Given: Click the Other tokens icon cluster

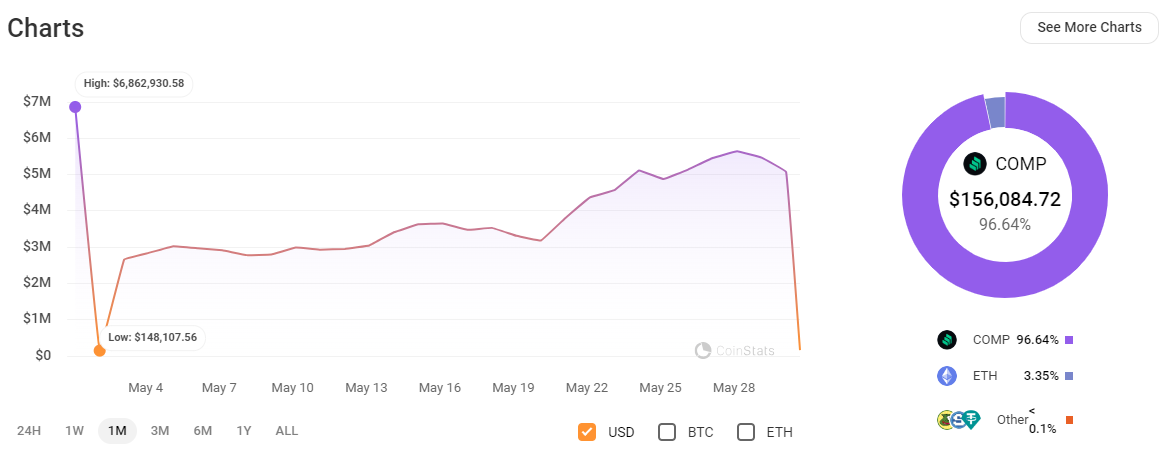Looking at the screenshot, I should 959,420.
